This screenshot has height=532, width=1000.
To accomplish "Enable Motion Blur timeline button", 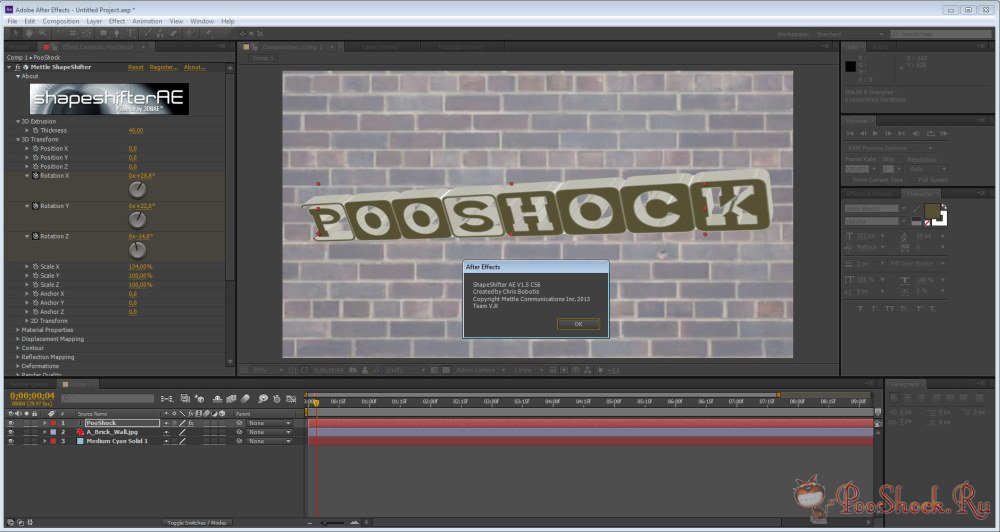I will [x=246, y=399].
